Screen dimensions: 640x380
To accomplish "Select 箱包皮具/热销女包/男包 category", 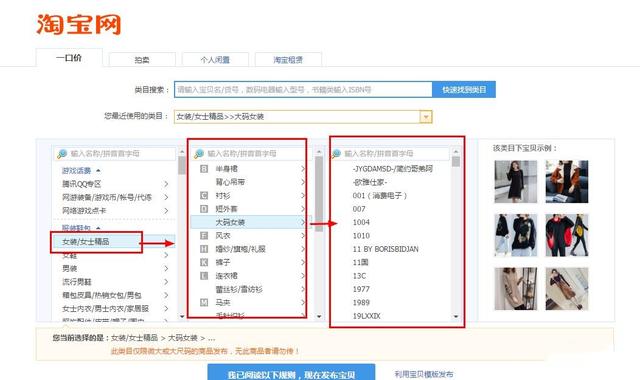I will click(102, 295).
